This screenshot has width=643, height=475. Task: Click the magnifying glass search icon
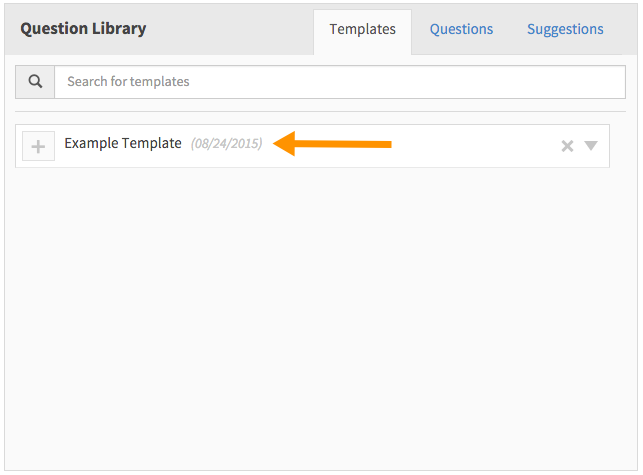pos(35,82)
